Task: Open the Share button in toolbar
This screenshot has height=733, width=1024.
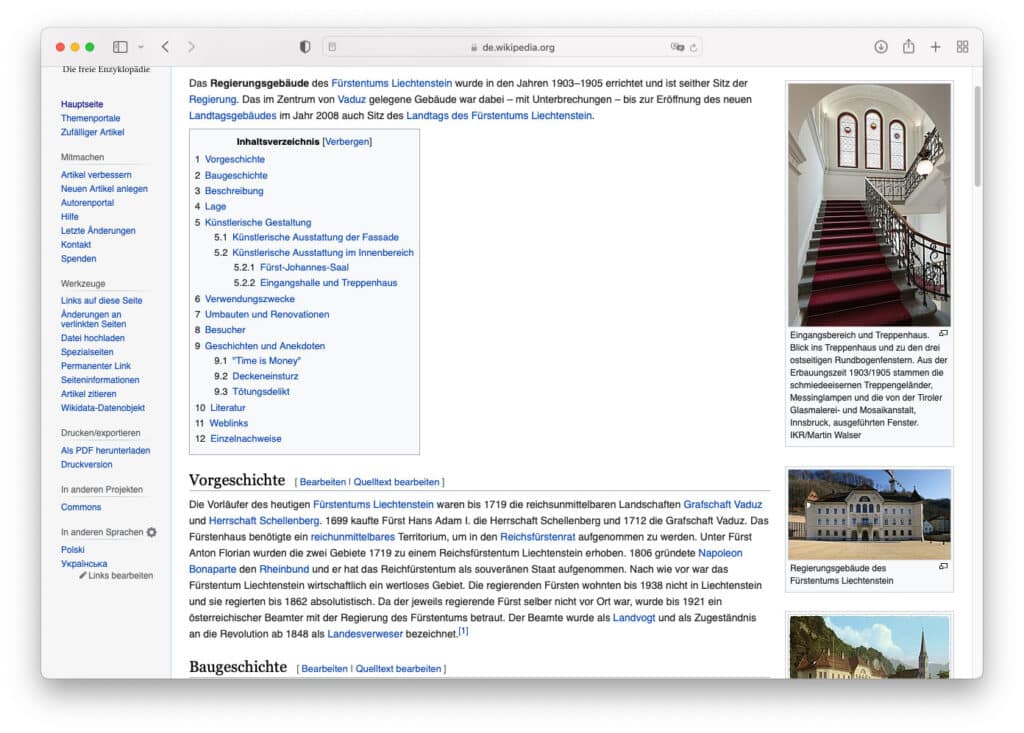Action: click(x=908, y=47)
